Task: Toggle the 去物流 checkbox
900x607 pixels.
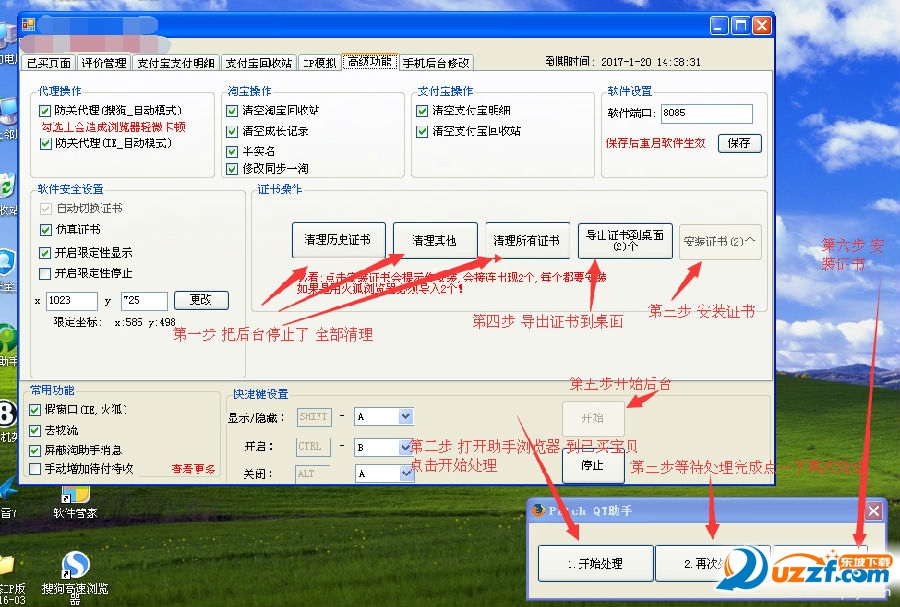Action: point(34,430)
